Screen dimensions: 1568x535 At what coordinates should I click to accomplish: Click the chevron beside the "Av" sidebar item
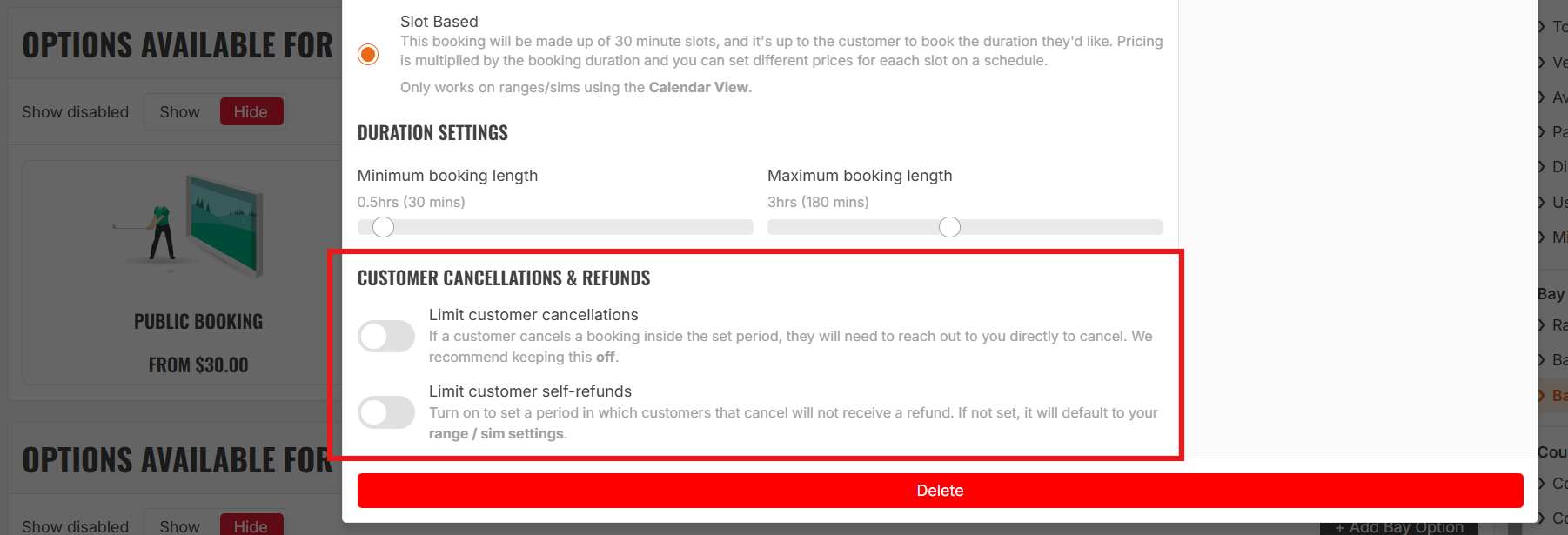[x=1543, y=97]
